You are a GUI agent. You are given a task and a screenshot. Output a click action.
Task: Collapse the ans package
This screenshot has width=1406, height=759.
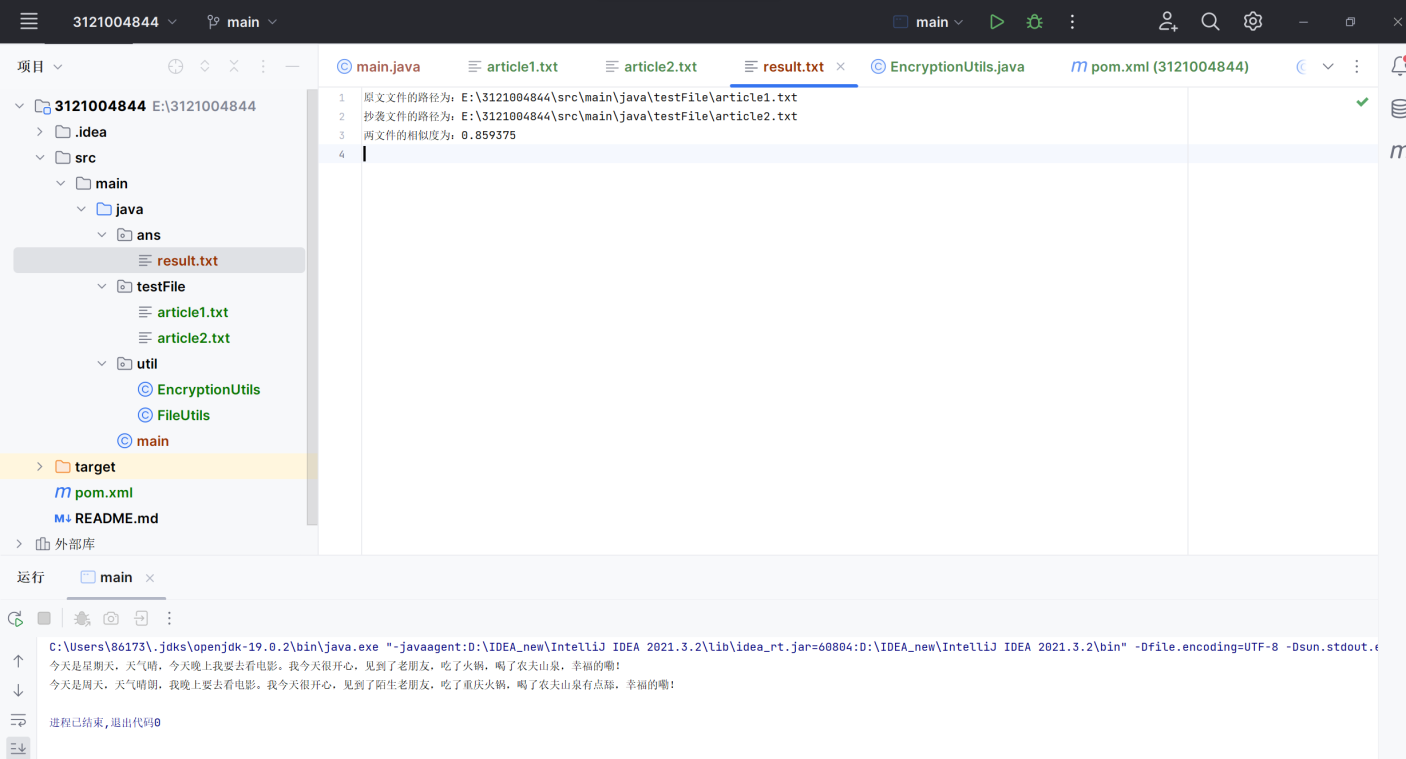point(102,235)
